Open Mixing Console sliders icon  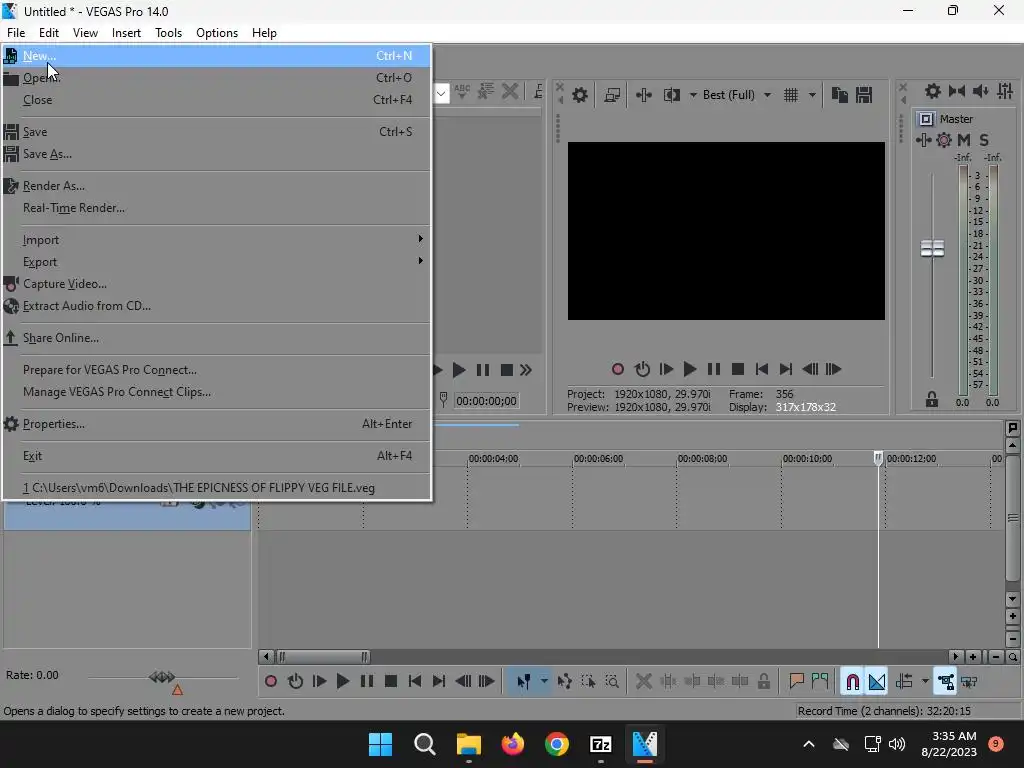coord(1005,91)
